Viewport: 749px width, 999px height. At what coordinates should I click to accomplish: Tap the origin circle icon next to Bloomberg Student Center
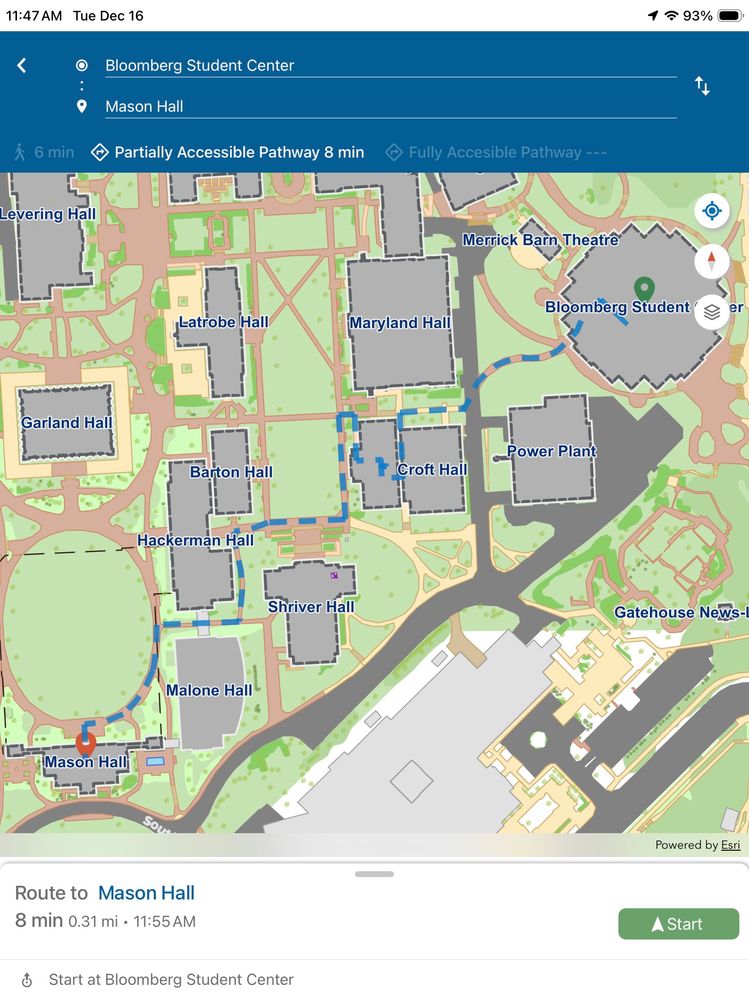click(82, 65)
